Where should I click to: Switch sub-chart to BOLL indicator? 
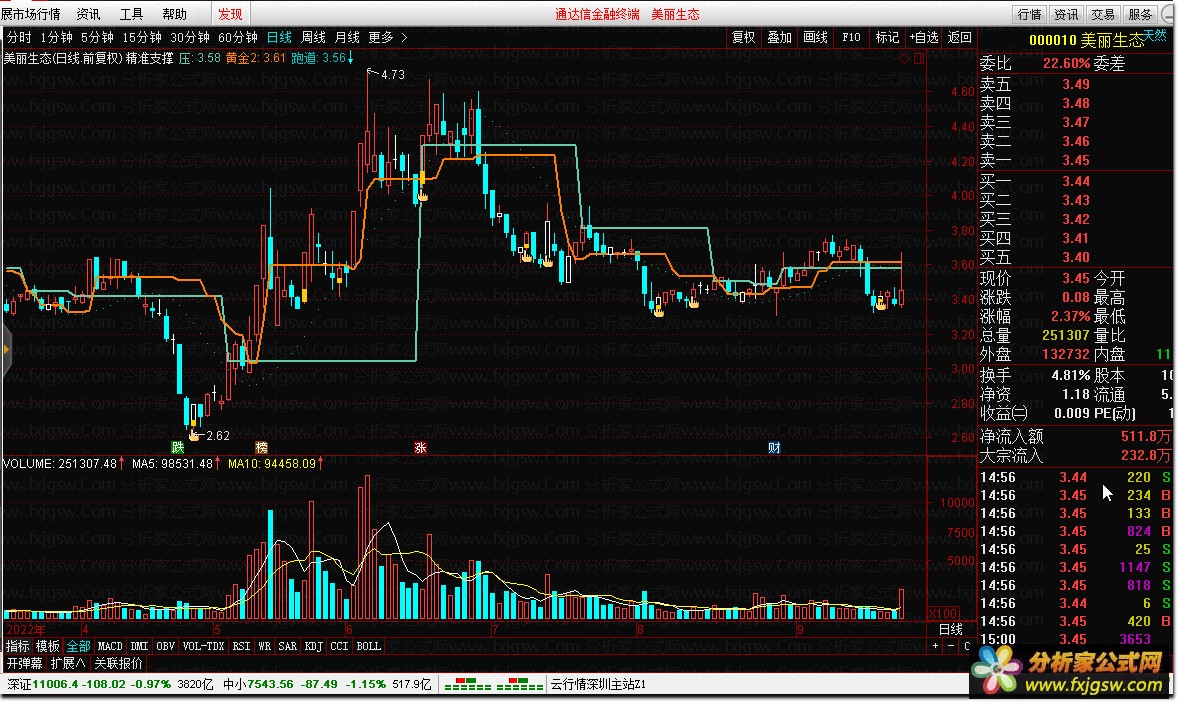click(368, 646)
